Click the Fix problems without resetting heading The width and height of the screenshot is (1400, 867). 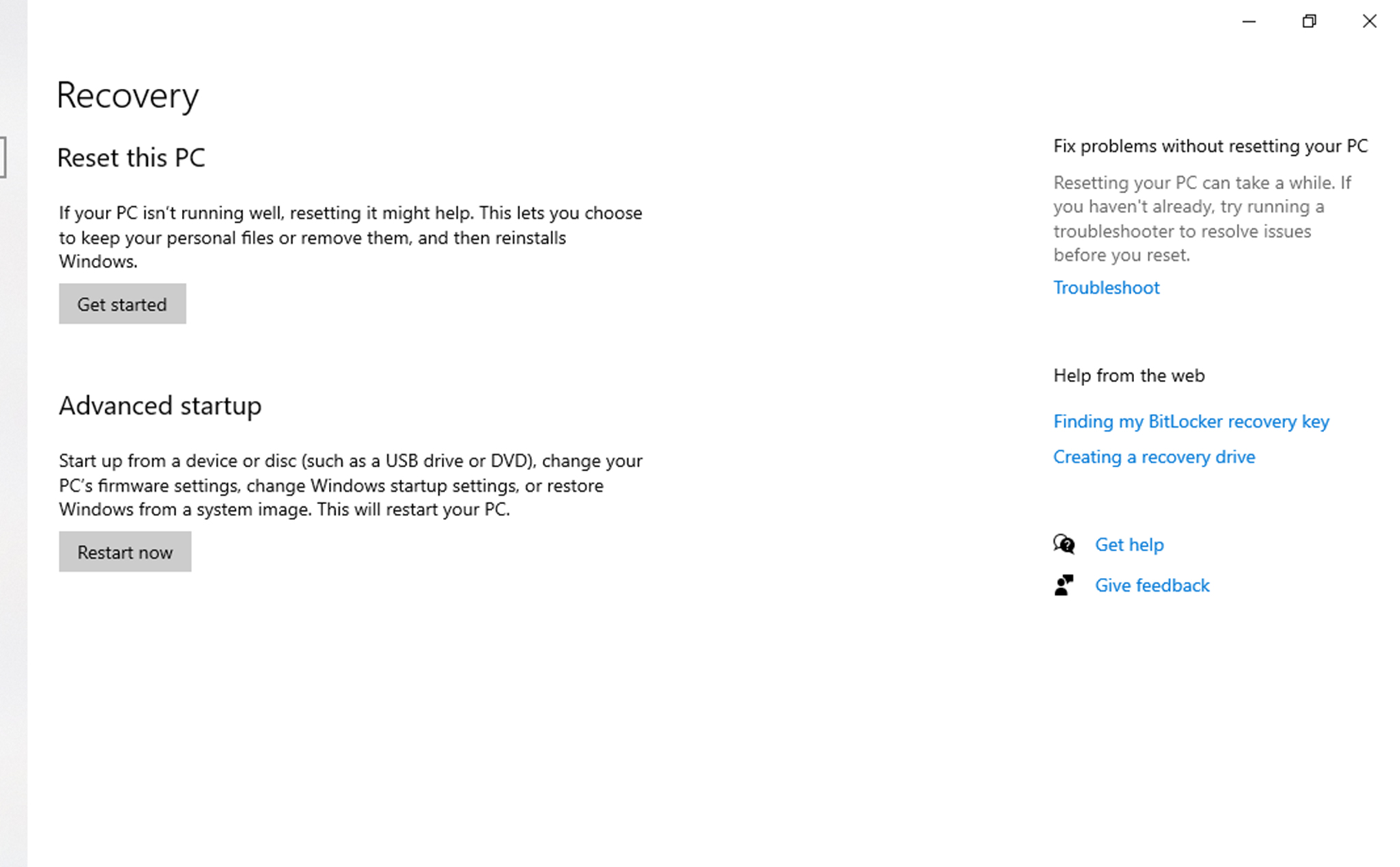coord(1210,146)
